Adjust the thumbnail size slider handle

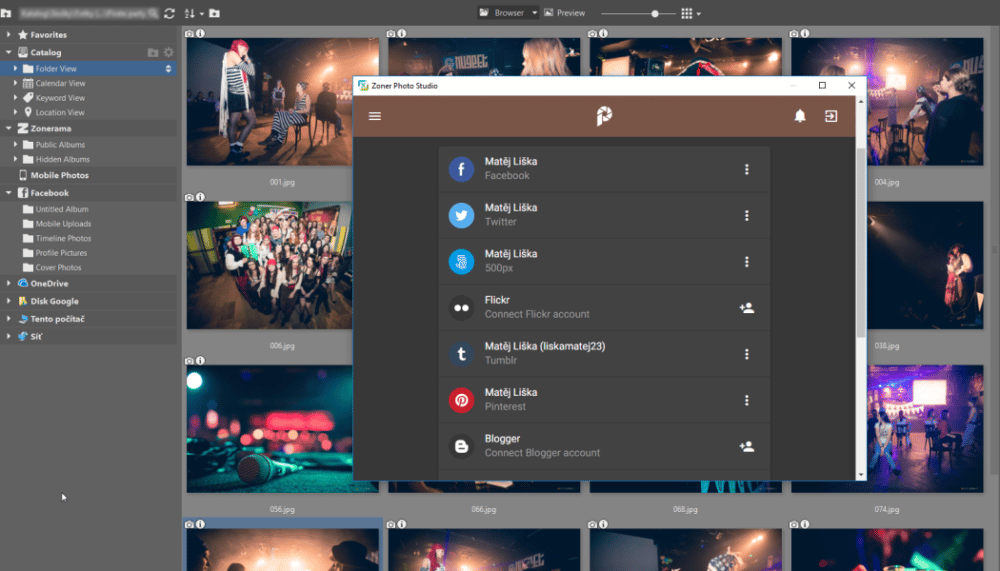click(x=654, y=13)
